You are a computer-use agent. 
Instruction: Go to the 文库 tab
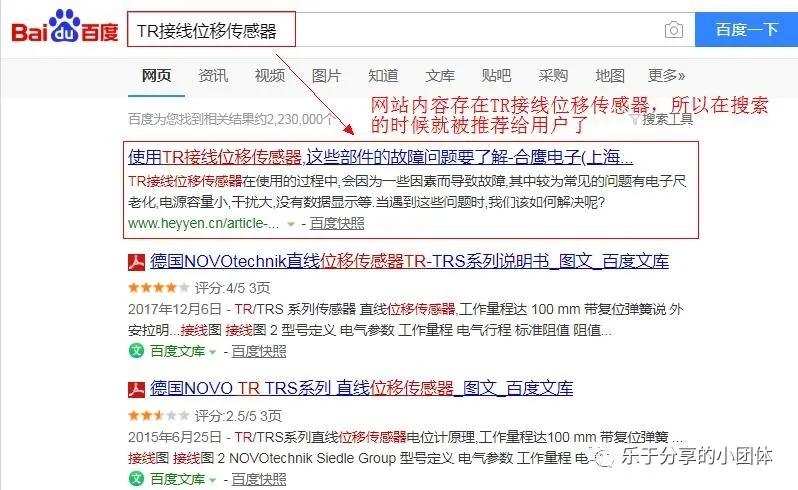(x=440, y=76)
